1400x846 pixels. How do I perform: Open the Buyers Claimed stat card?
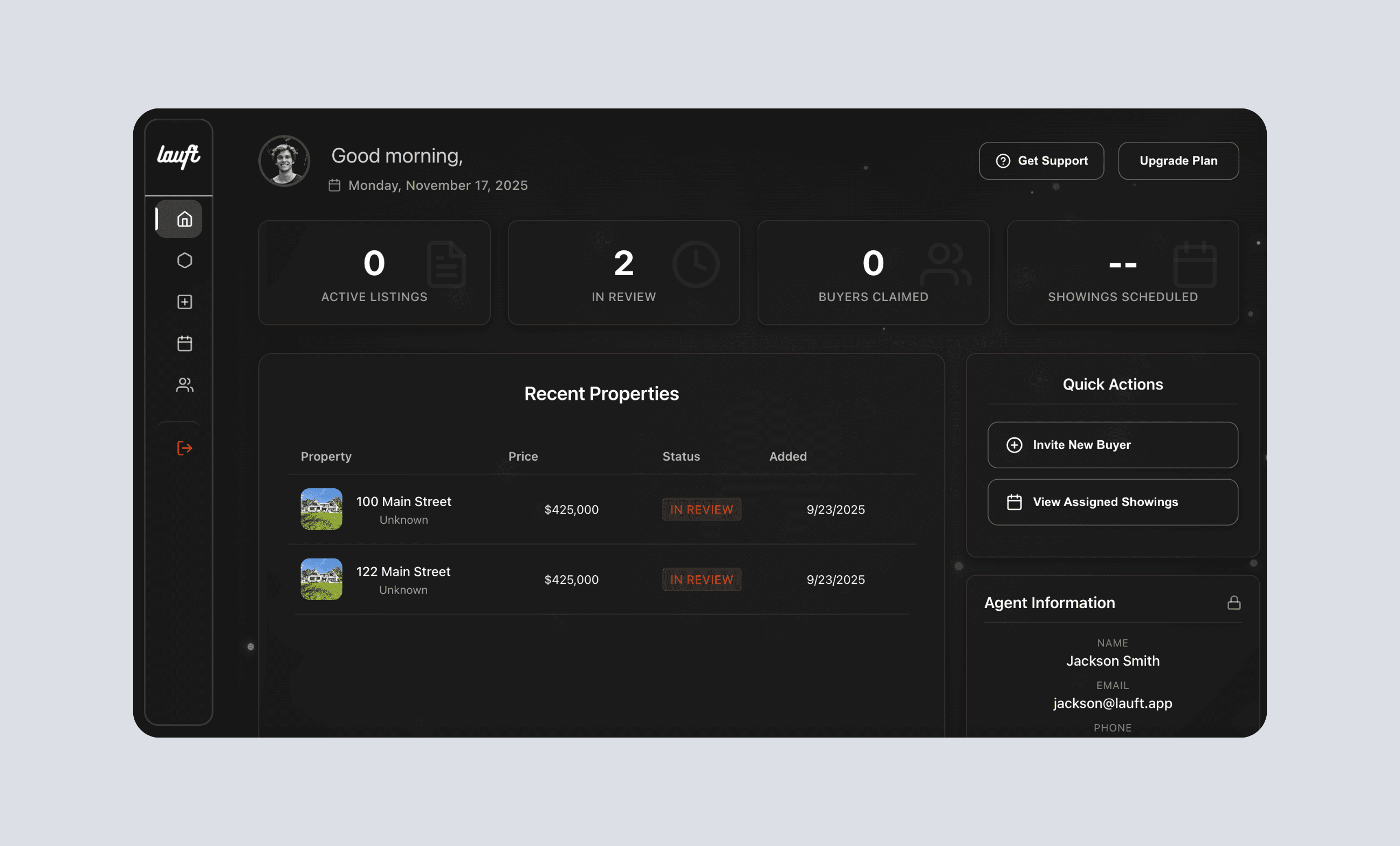pyautogui.click(x=873, y=273)
